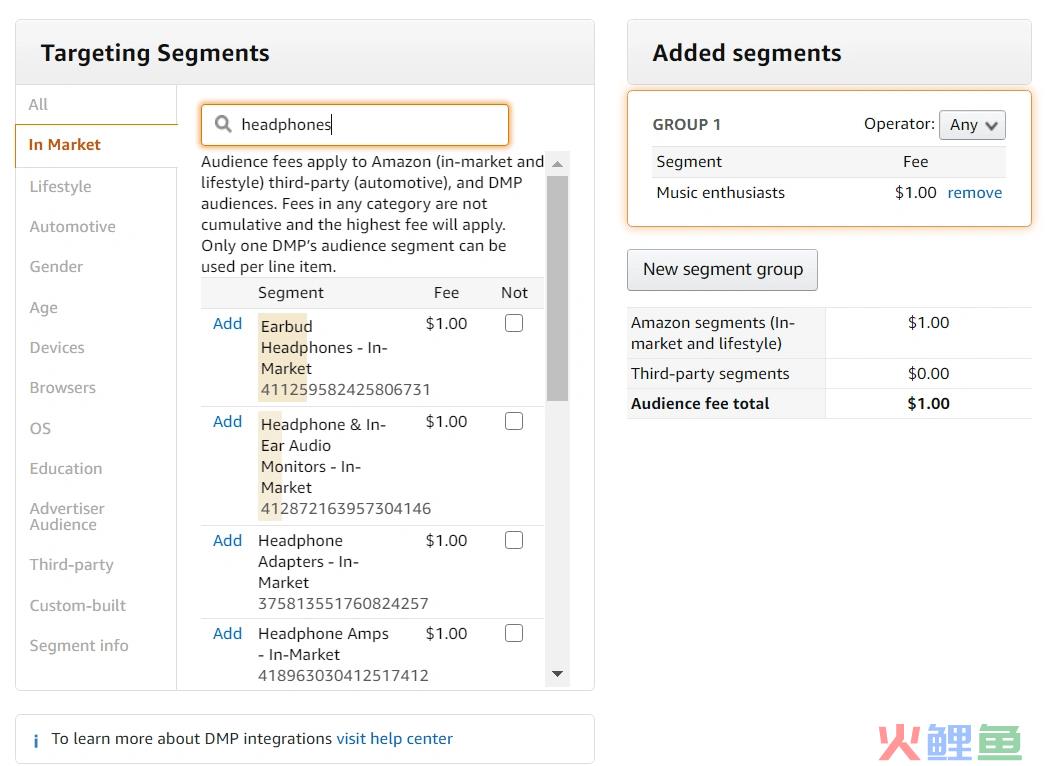Image resolution: width=1046 pixels, height=766 pixels.
Task: Check Not box for Headphone & In-Ear Monitors
Action: [514, 422]
